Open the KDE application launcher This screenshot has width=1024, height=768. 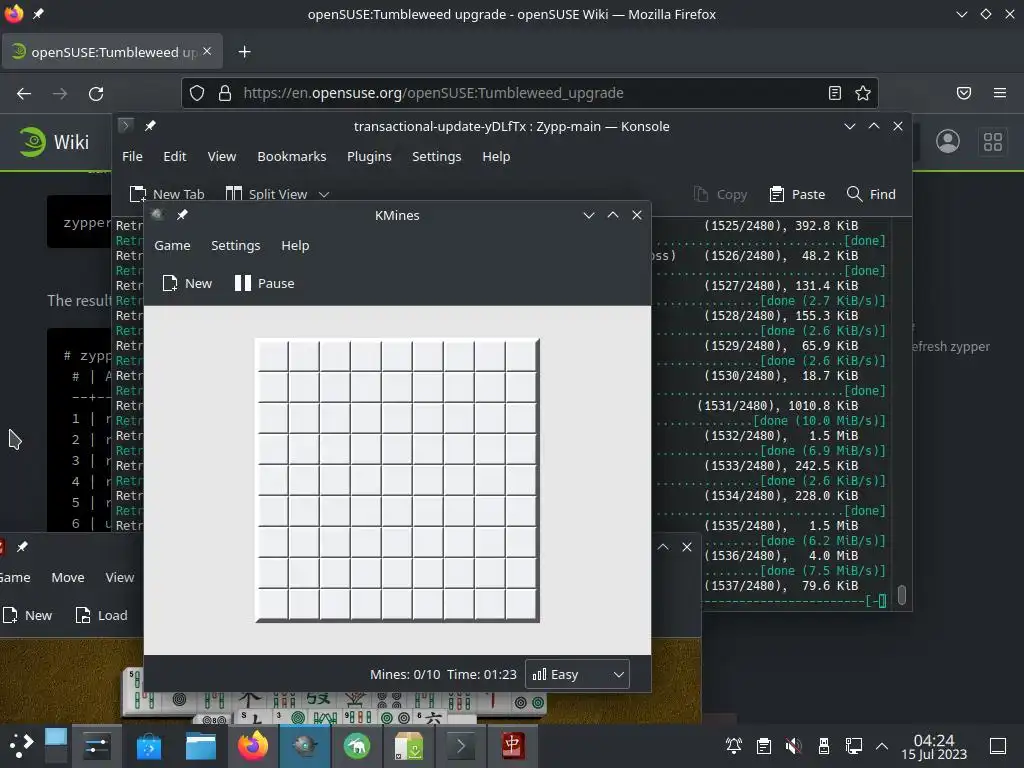coord(20,745)
